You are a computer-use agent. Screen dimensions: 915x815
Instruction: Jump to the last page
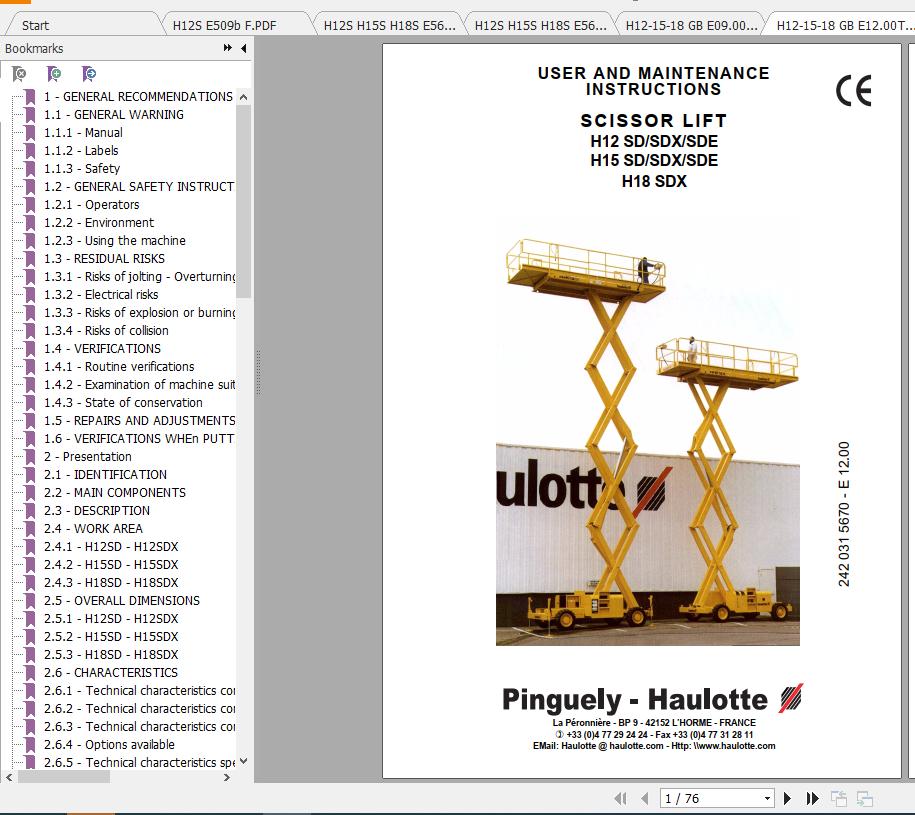(810, 798)
